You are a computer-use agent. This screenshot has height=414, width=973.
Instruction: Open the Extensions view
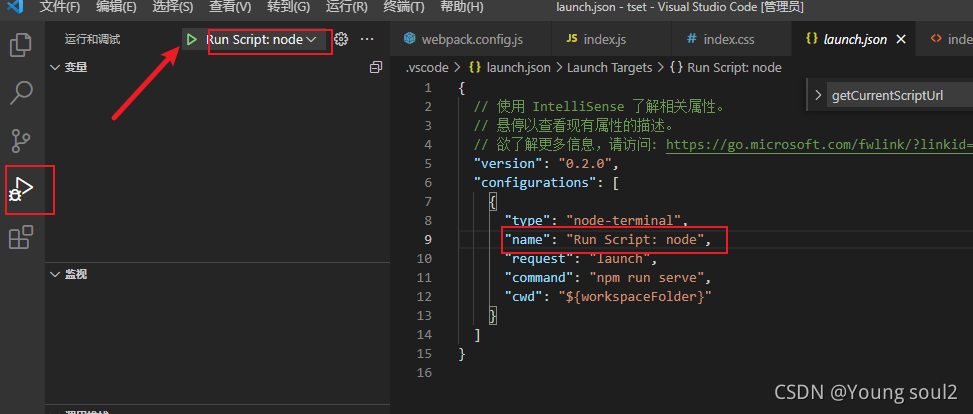tap(22, 237)
